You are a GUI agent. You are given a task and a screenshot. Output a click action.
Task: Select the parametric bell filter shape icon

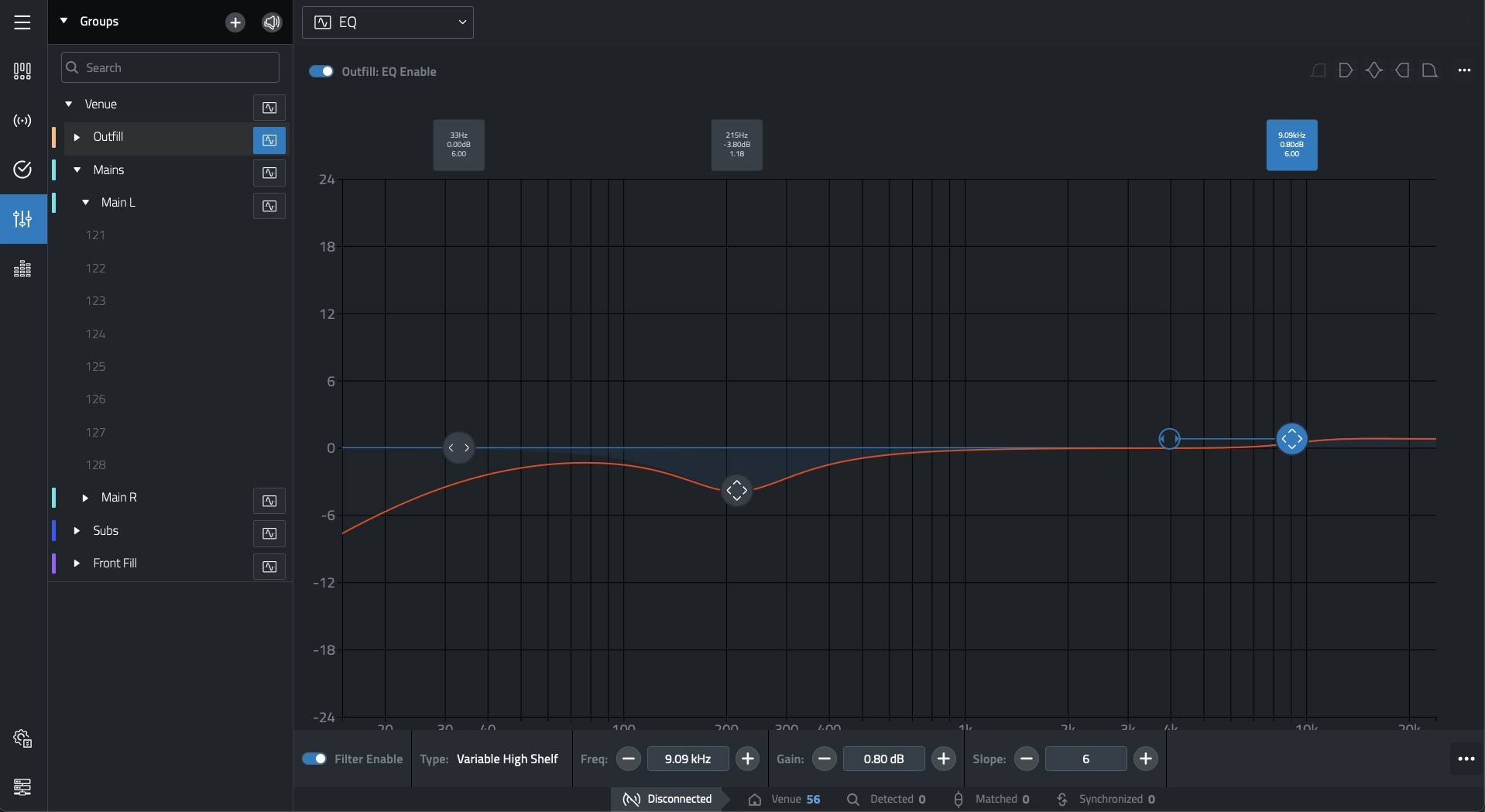point(1374,70)
